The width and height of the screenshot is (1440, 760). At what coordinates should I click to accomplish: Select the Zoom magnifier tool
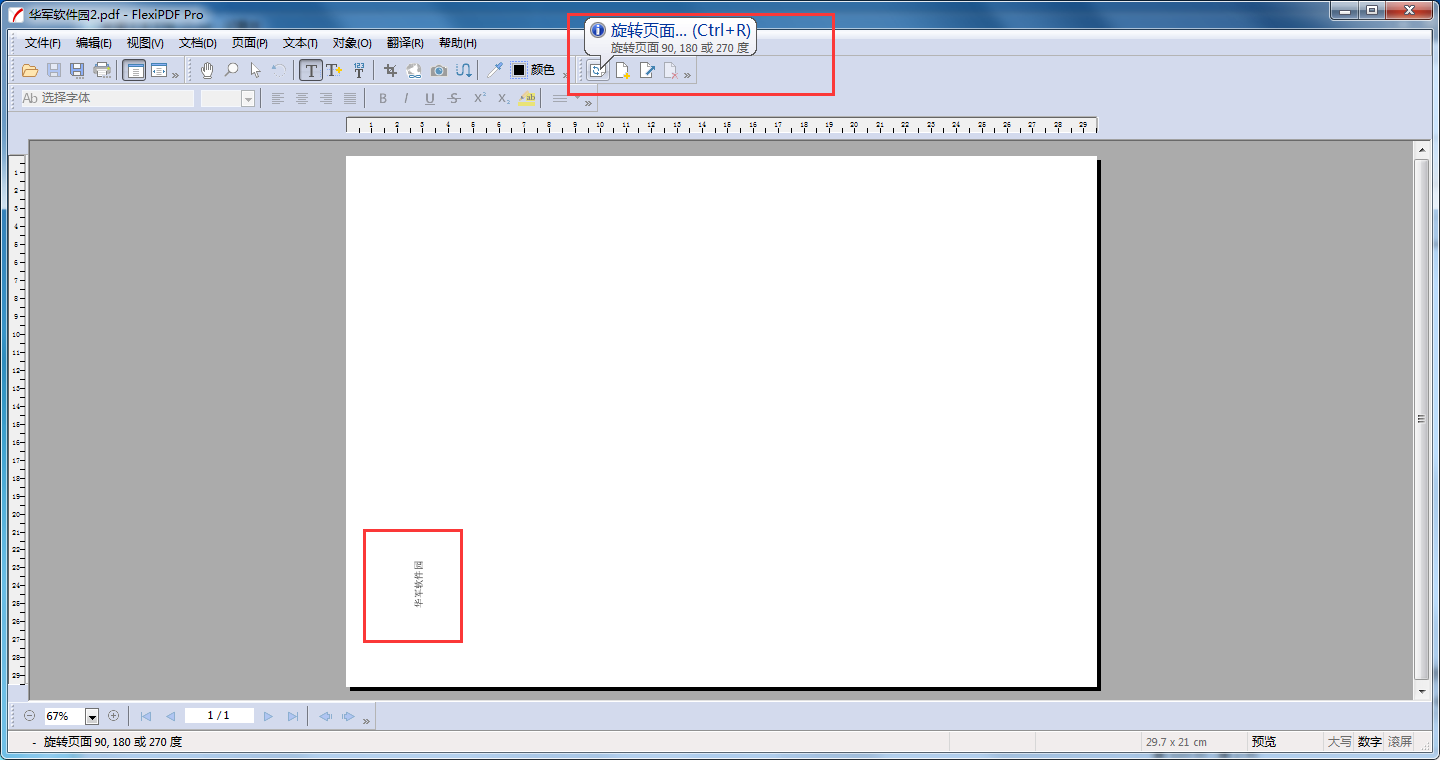[x=231, y=70]
